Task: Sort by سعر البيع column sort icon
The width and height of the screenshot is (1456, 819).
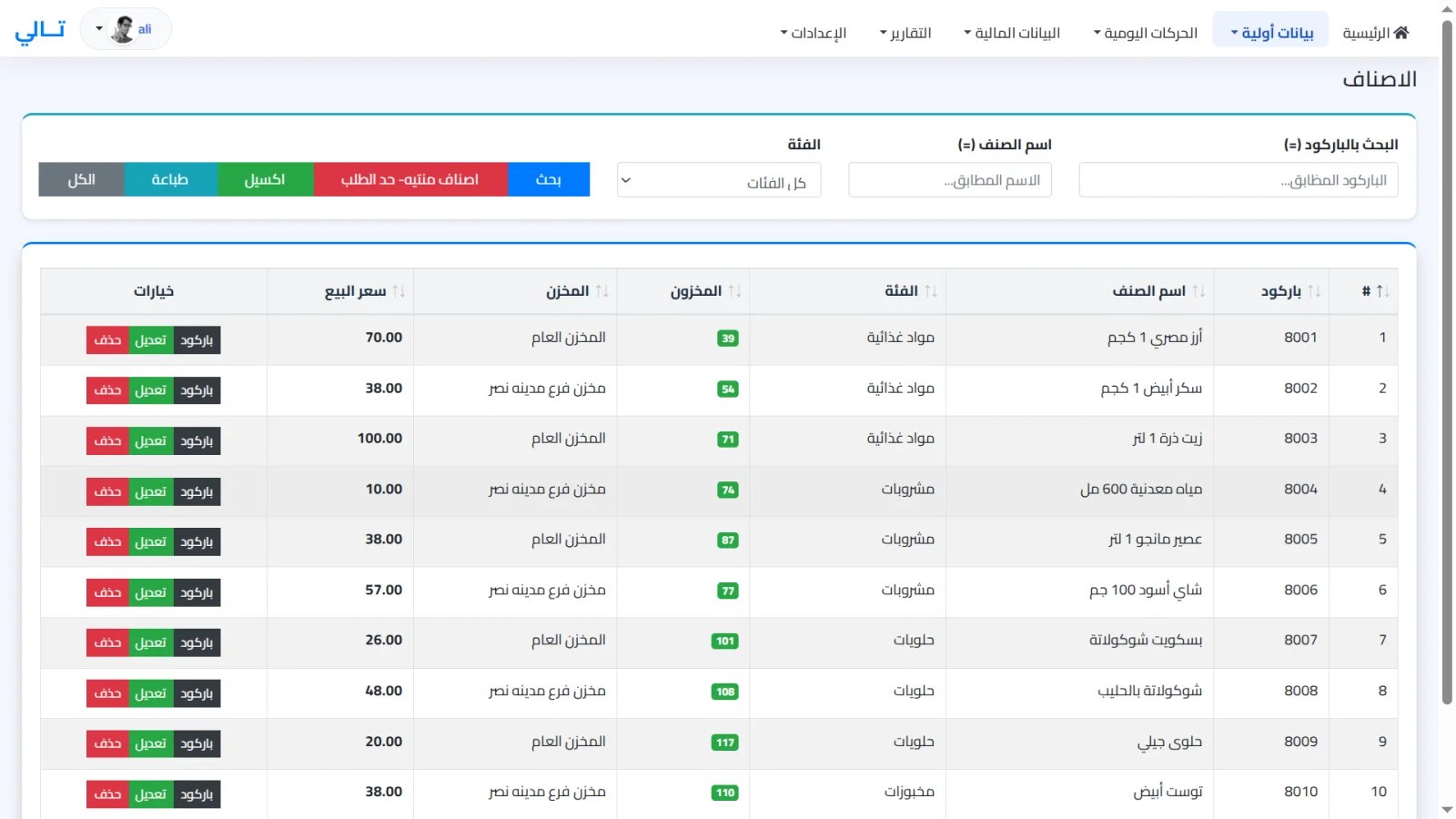Action: pyautogui.click(x=399, y=291)
